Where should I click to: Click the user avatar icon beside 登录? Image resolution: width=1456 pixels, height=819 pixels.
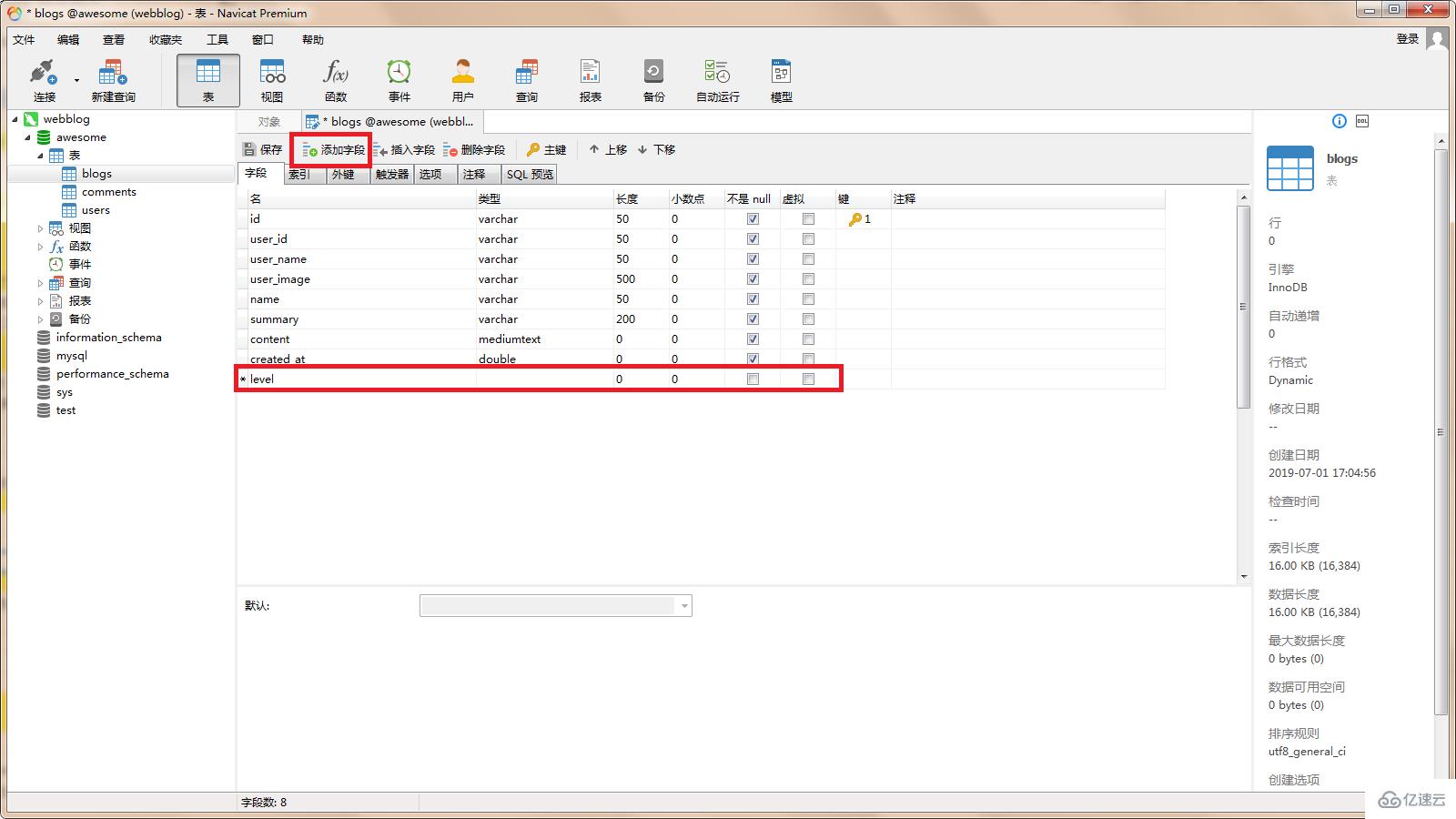[x=1437, y=39]
